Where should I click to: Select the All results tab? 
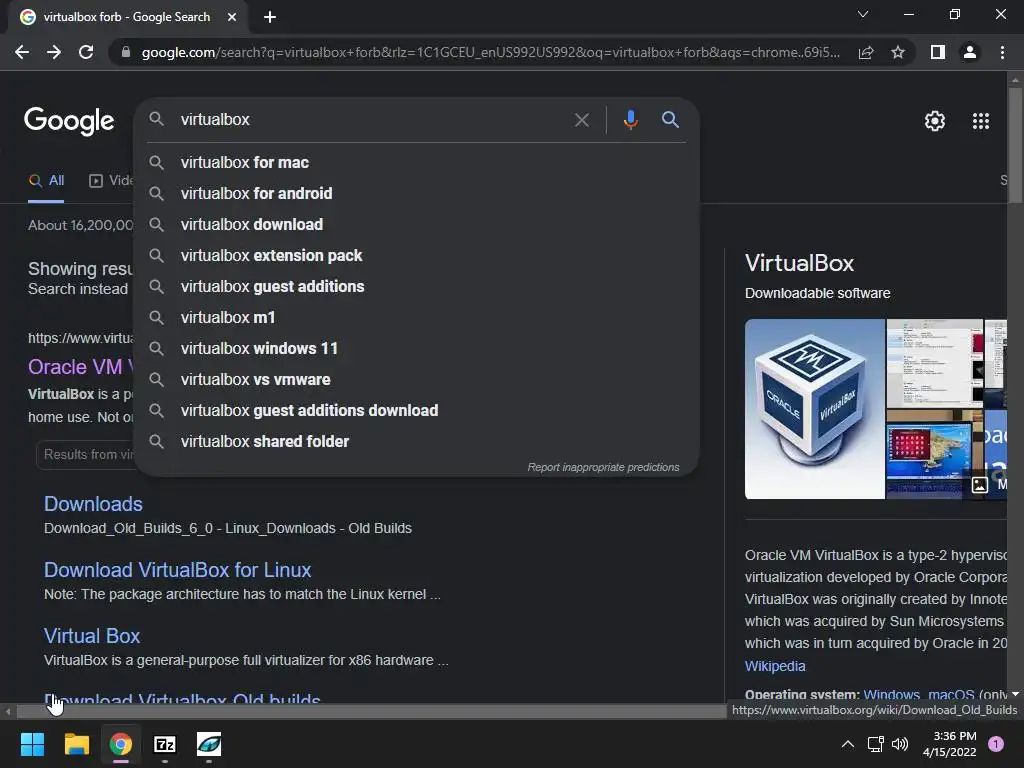(46, 181)
